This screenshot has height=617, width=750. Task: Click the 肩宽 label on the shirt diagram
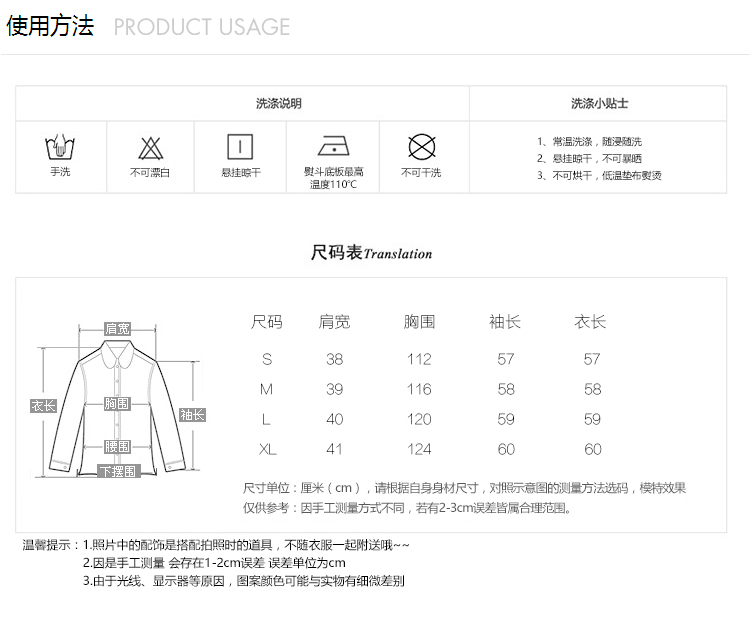[117, 329]
